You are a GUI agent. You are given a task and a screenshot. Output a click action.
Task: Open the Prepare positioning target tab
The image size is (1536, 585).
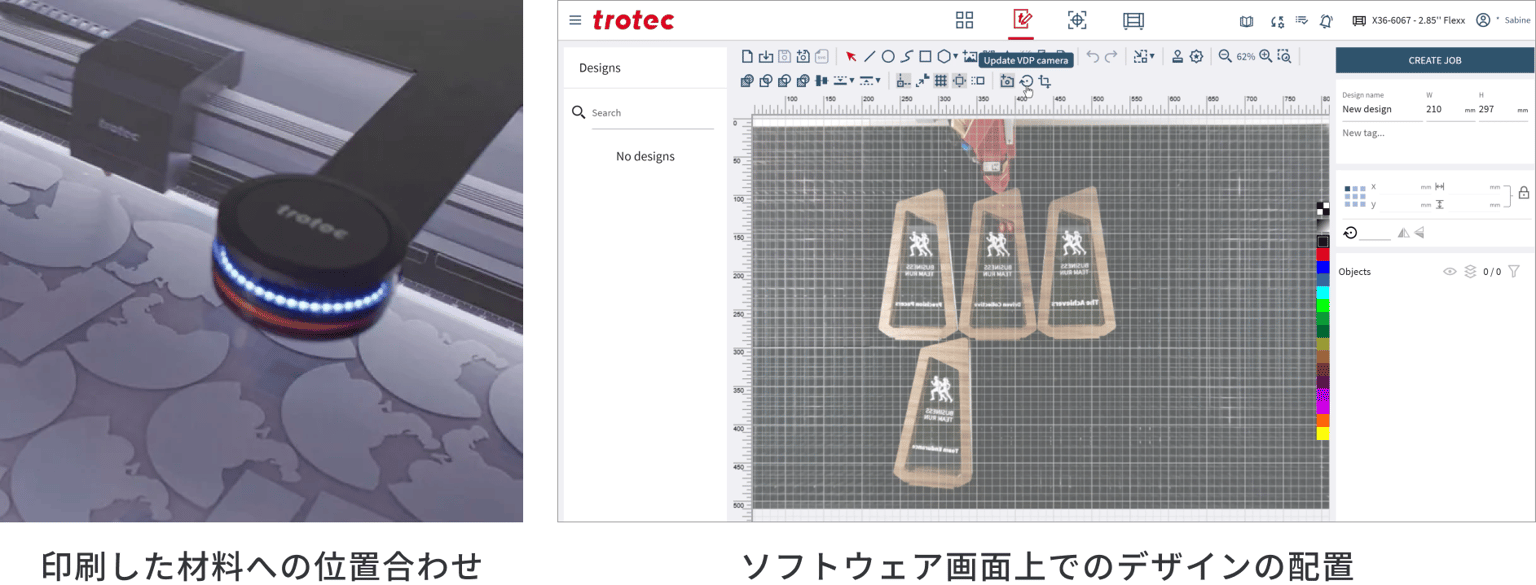pyautogui.click(x=1077, y=20)
